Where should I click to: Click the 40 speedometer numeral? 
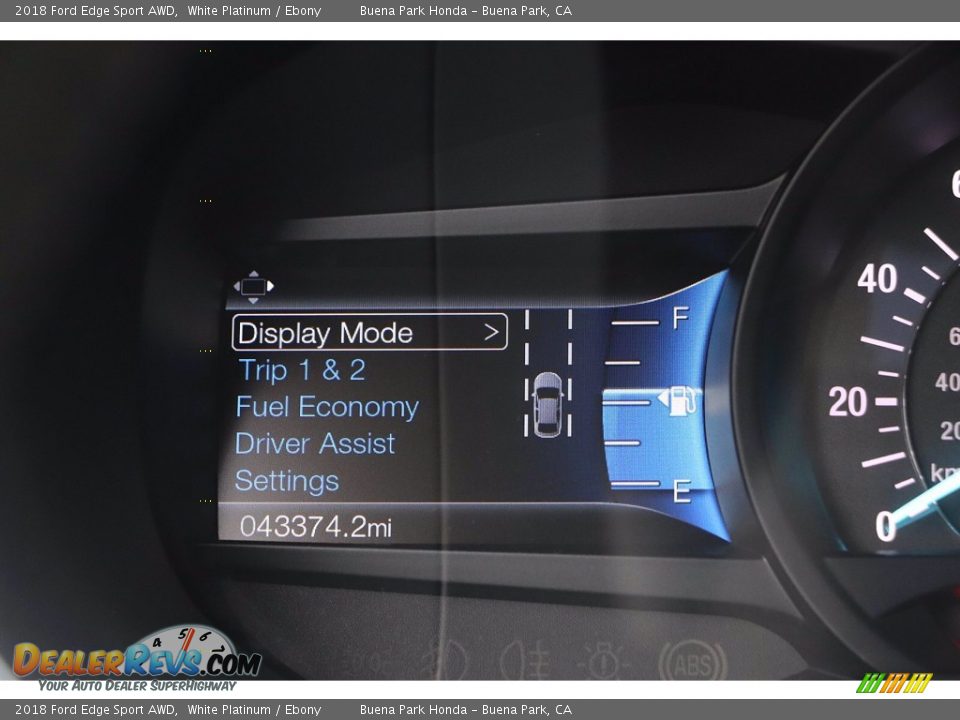[877, 279]
